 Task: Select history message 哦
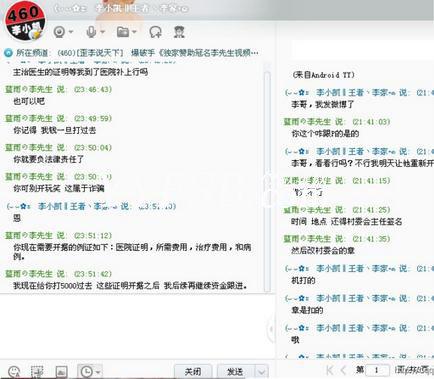(x=295, y=340)
